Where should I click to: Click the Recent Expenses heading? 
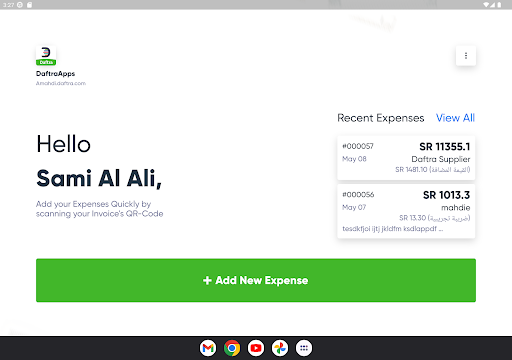[x=381, y=118]
